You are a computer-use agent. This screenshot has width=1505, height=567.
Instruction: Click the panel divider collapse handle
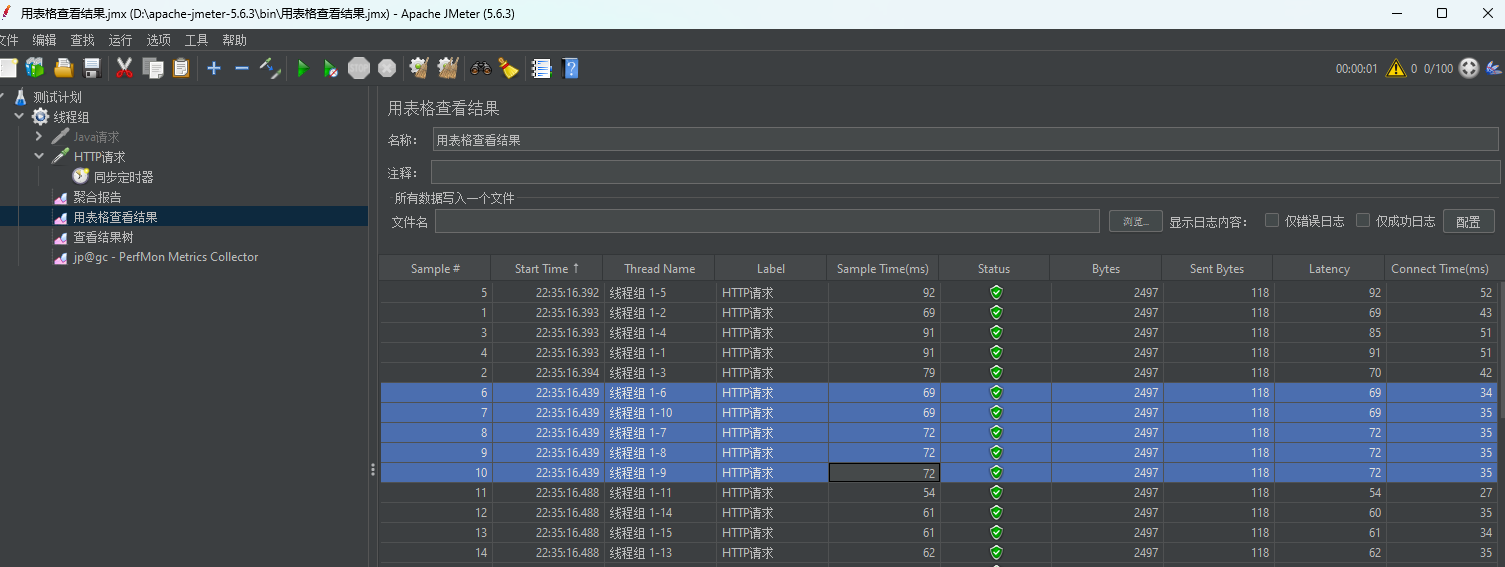(x=373, y=469)
